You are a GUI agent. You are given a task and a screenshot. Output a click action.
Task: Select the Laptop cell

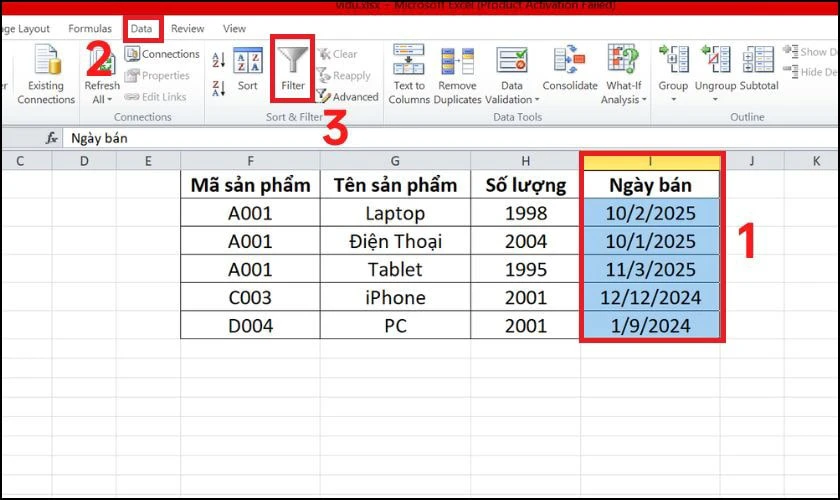click(395, 213)
